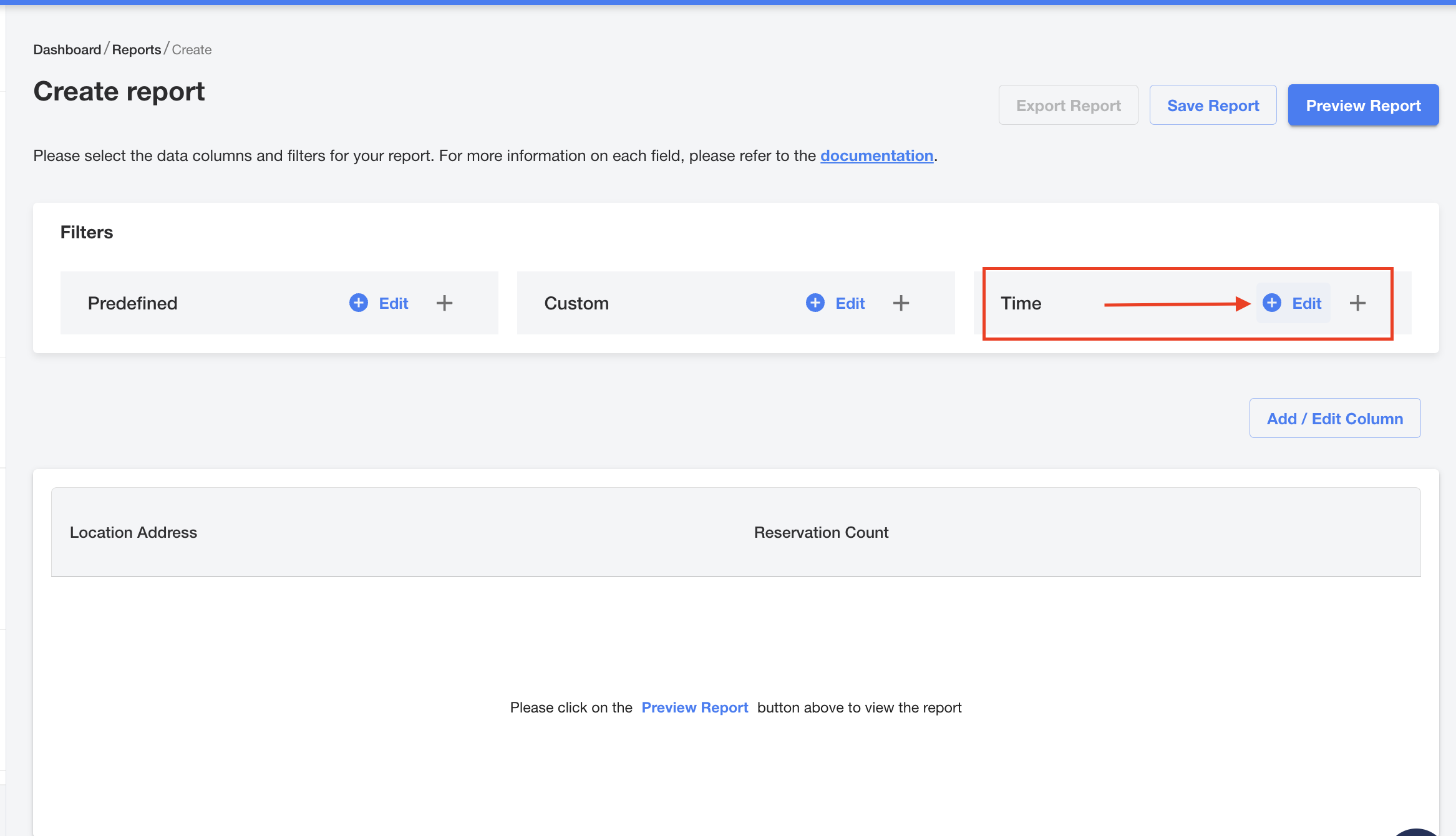Click the Custom filter label
The image size is (1456, 836).
[576, 303]
